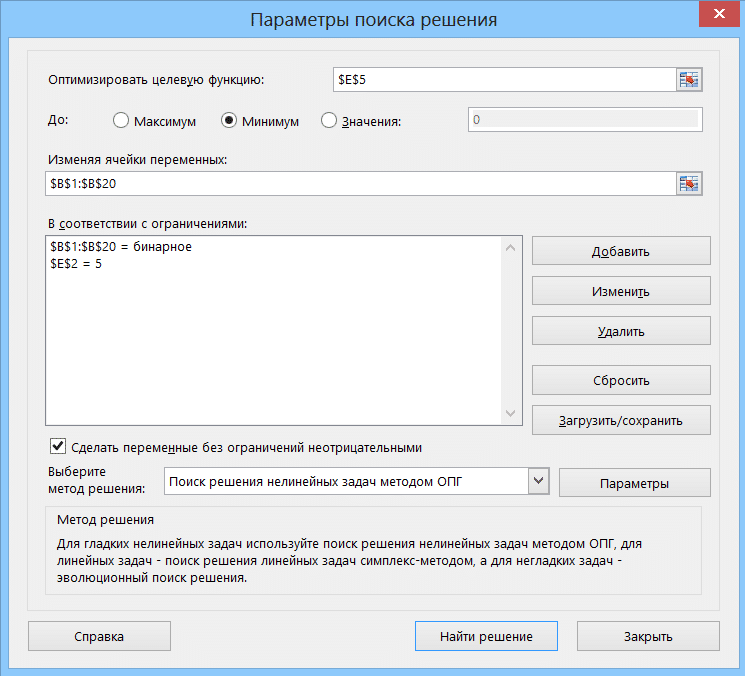Toggle non-negative variables checkbox
This screenshot has width=745, height=676.
click(58, 447)
